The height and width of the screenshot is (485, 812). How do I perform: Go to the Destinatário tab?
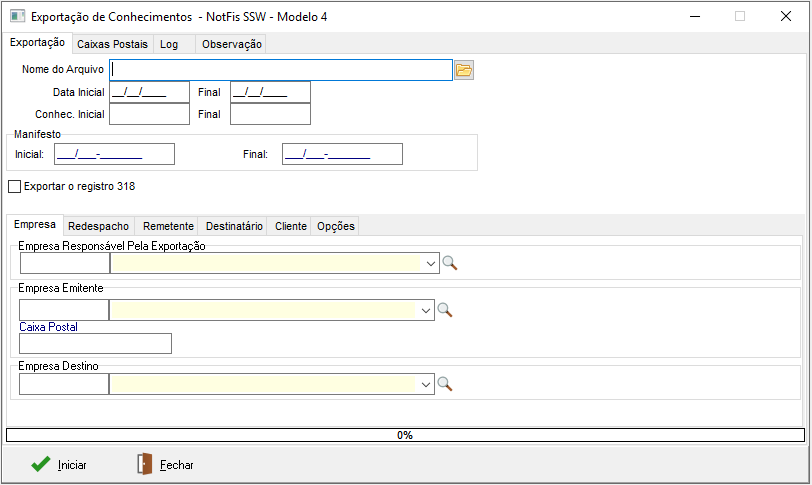click(234, 226)
